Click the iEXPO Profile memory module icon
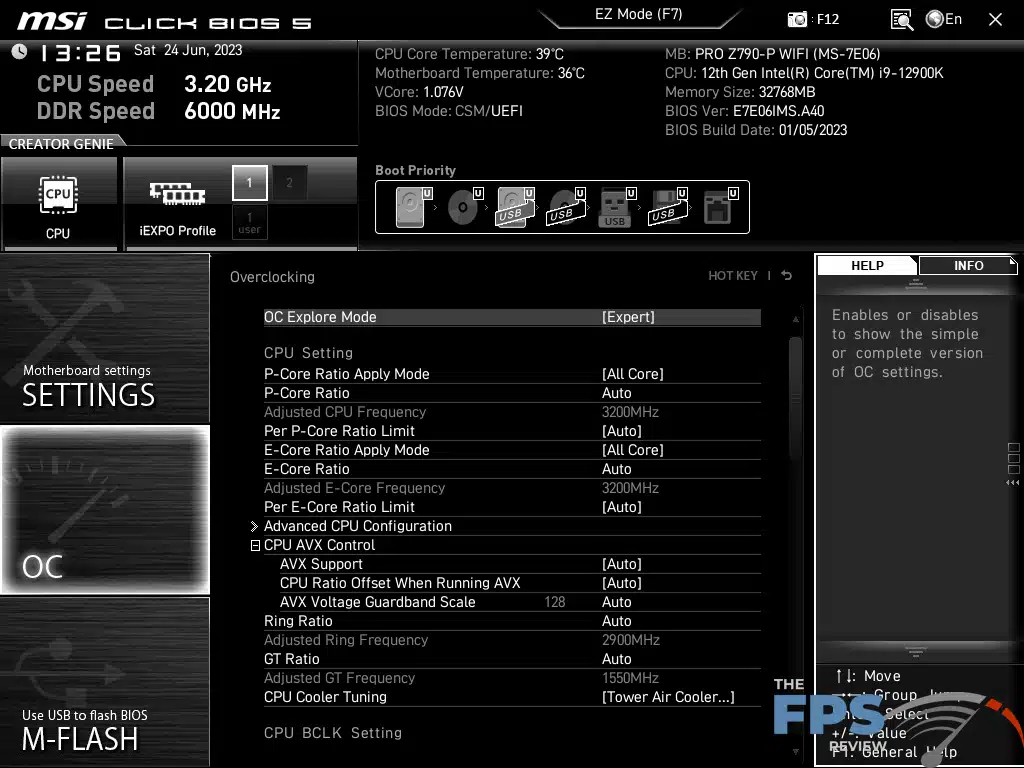The image size is (1024, 768). point(178,193)
